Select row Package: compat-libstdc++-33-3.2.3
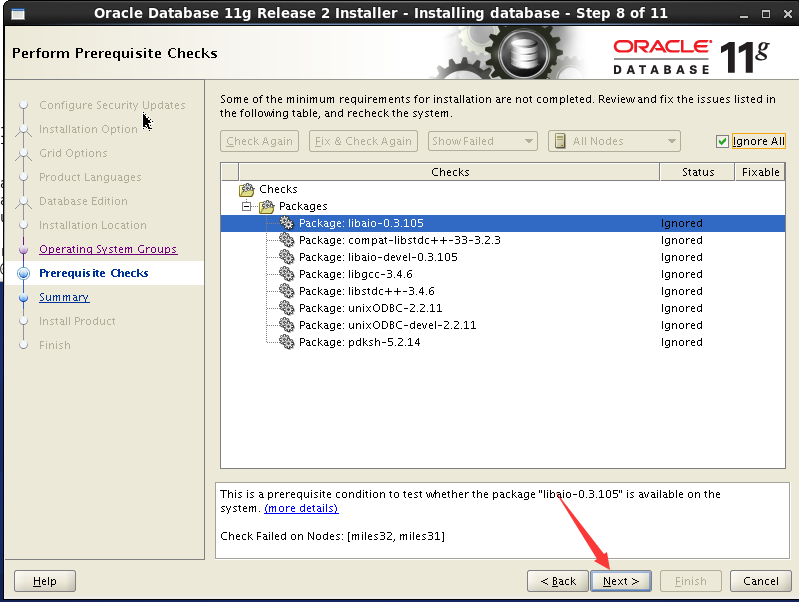The width and height of the screenshot is (799, 602). click(x=503, y=240)
